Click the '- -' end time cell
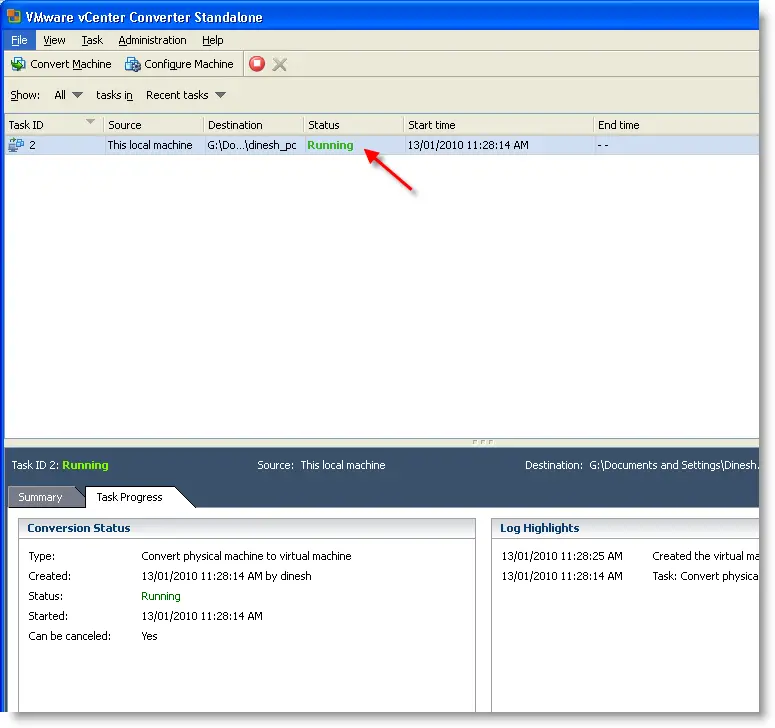 click(603, 145)
